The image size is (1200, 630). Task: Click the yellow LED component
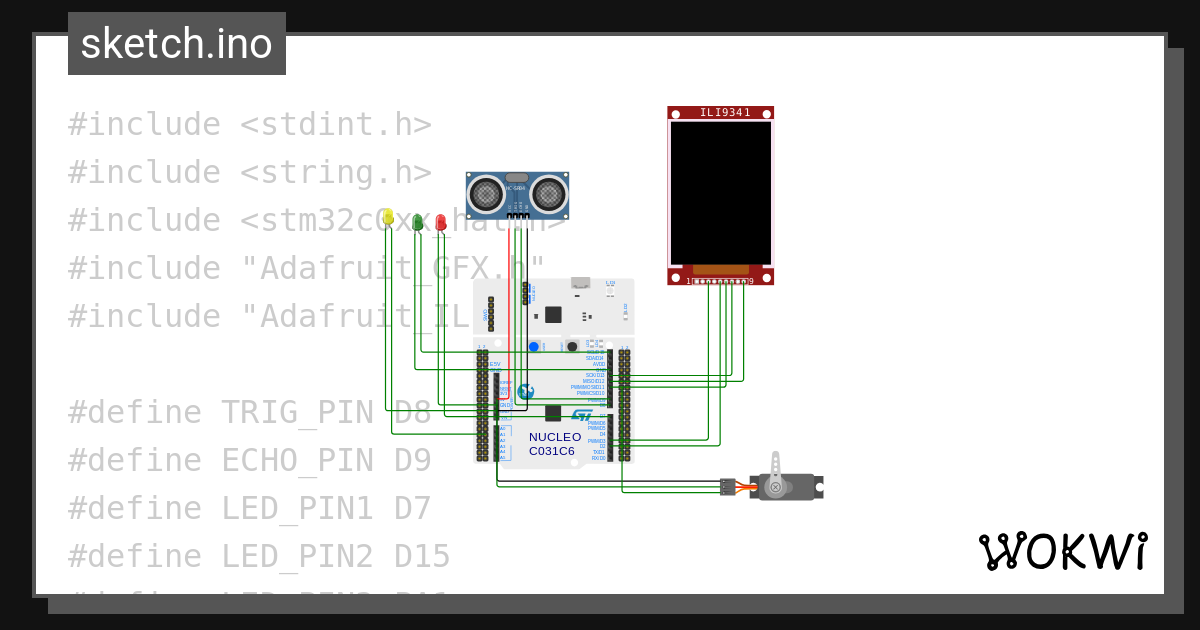(388, 217)
